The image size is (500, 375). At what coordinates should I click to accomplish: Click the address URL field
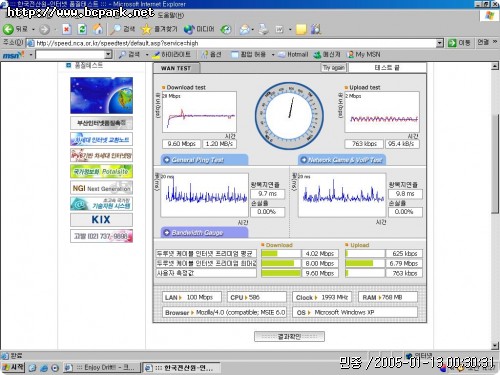click(234, 43)
